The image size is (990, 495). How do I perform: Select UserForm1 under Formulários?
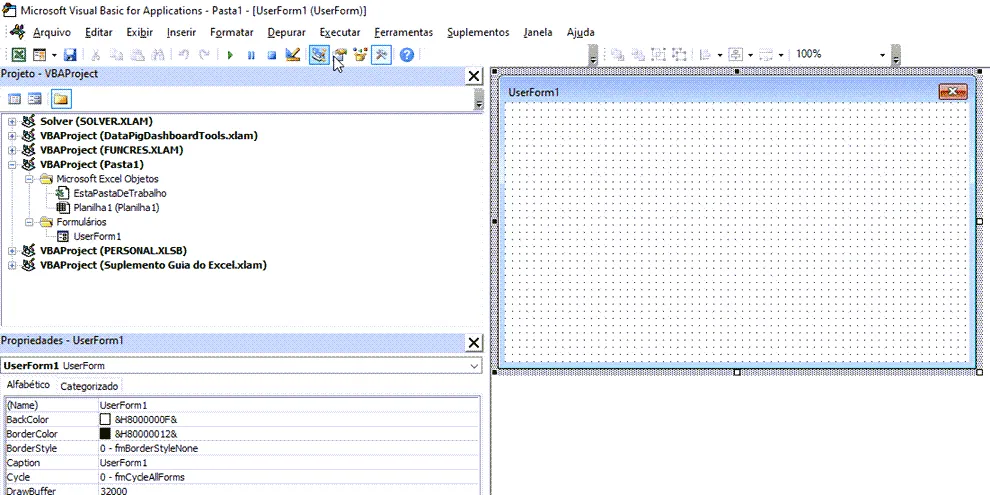[97, 237]
